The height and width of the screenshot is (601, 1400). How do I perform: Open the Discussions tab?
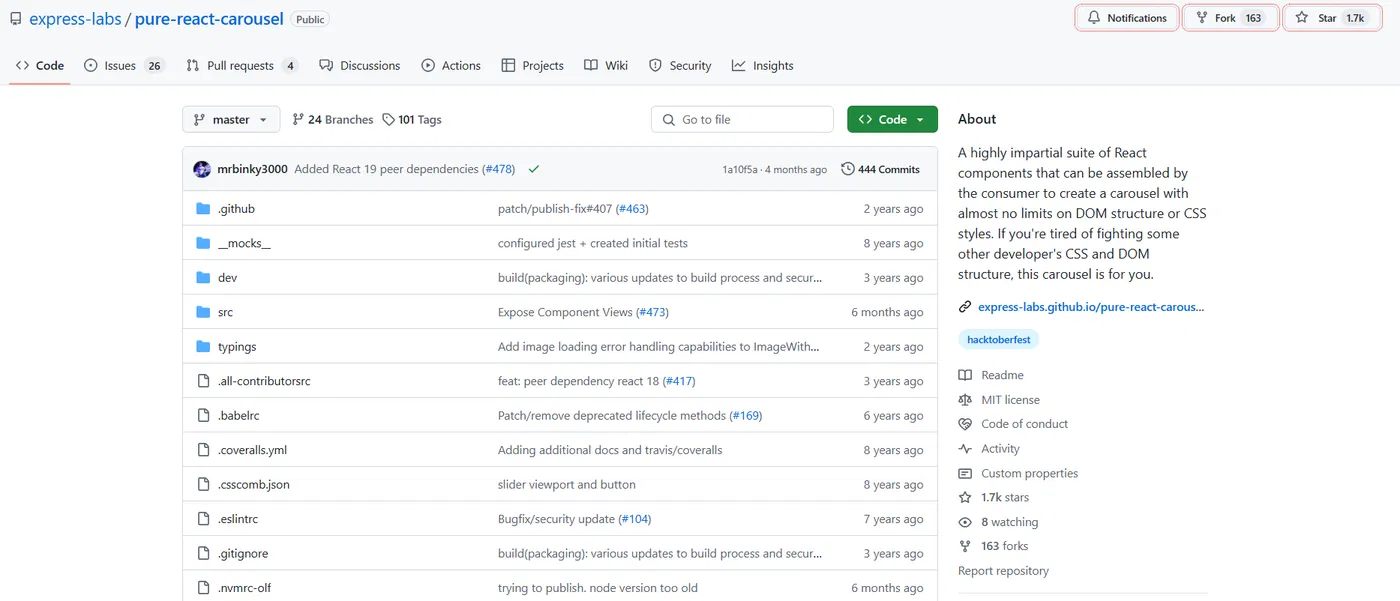[x=360, y=65]
